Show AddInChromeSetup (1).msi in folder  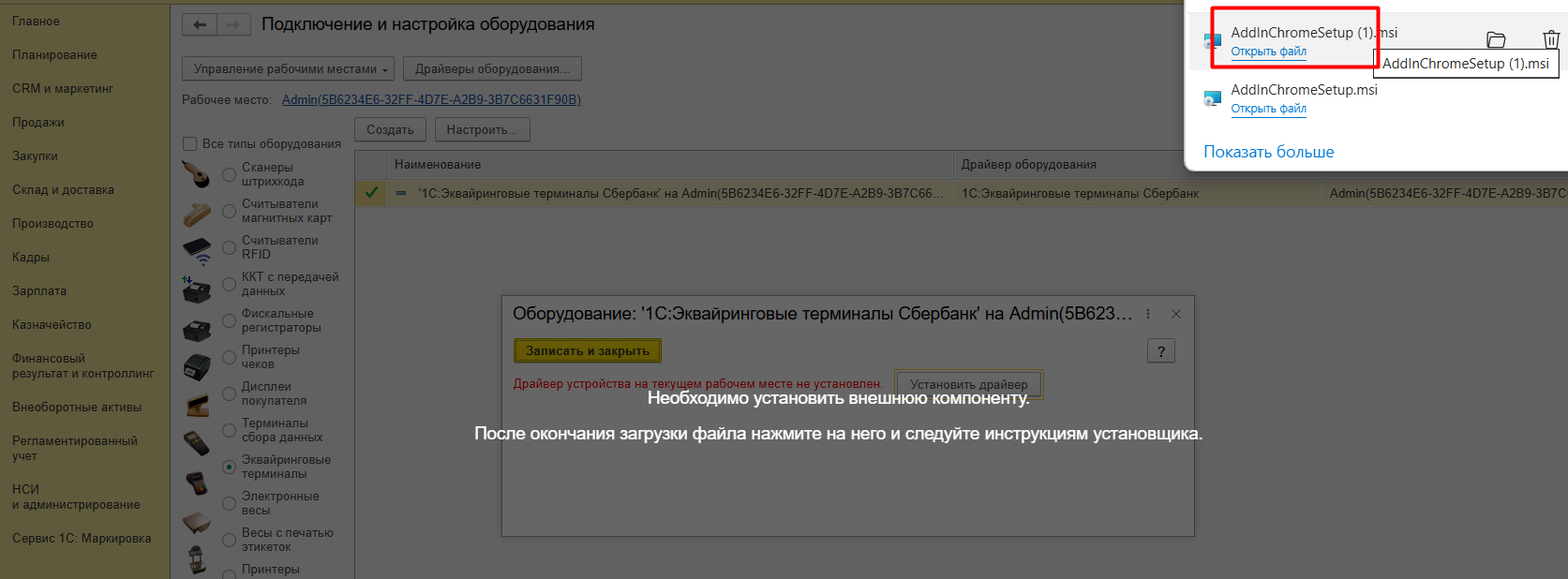point(1496,39)
